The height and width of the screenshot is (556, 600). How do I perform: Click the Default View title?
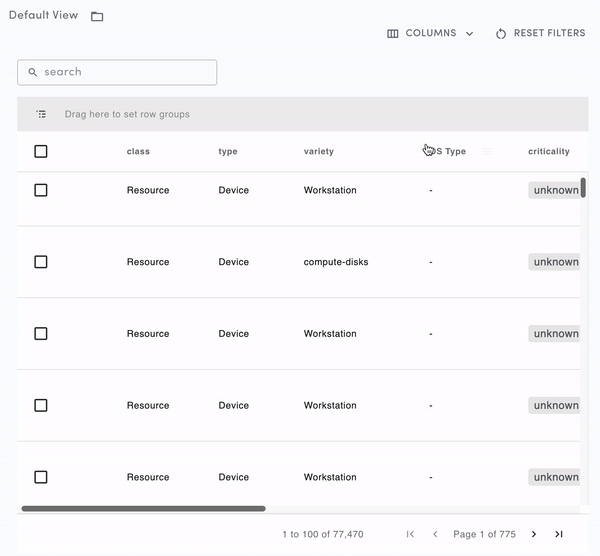pos(44,15)
